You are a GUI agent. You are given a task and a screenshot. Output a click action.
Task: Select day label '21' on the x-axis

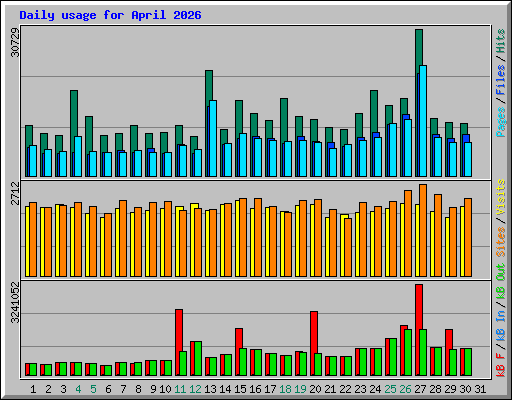tap(330, 389)
